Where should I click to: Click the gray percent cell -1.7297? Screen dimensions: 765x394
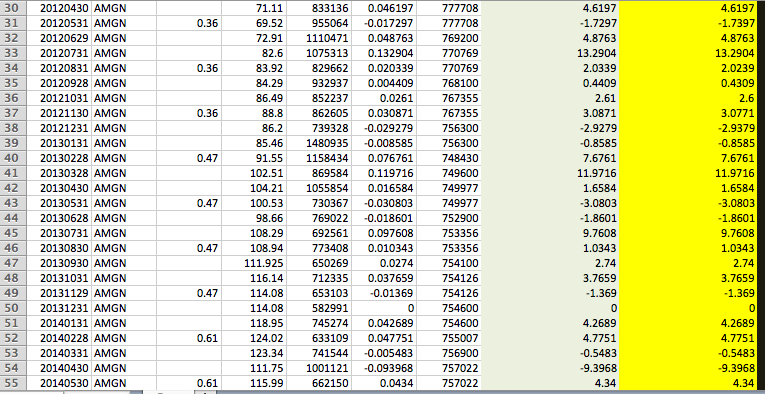pos(550,23)
